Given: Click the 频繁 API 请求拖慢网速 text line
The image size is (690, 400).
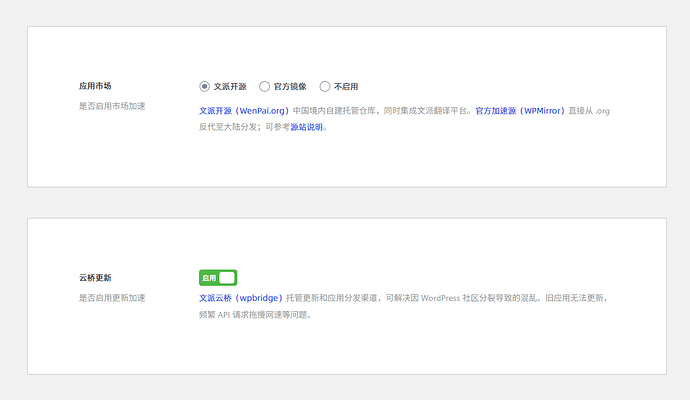Looking at the screenshot, I should tap(255, 314).
